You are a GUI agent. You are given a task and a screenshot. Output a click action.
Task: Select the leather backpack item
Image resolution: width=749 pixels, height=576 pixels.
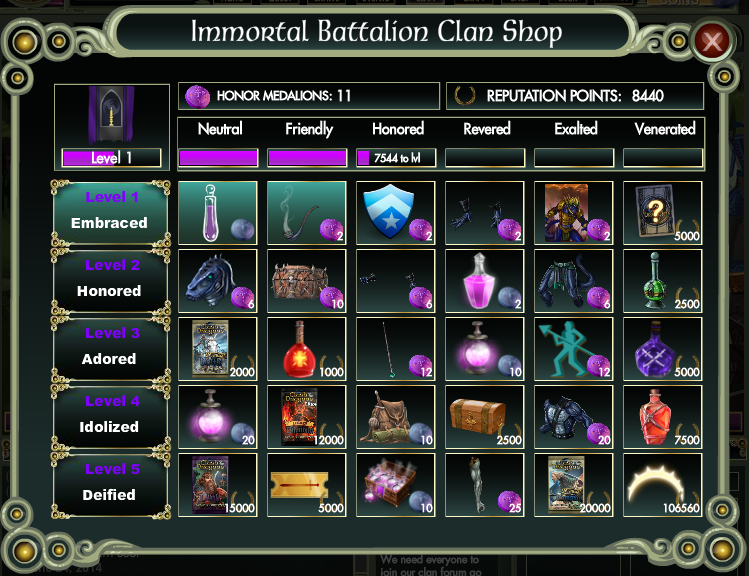396,417
